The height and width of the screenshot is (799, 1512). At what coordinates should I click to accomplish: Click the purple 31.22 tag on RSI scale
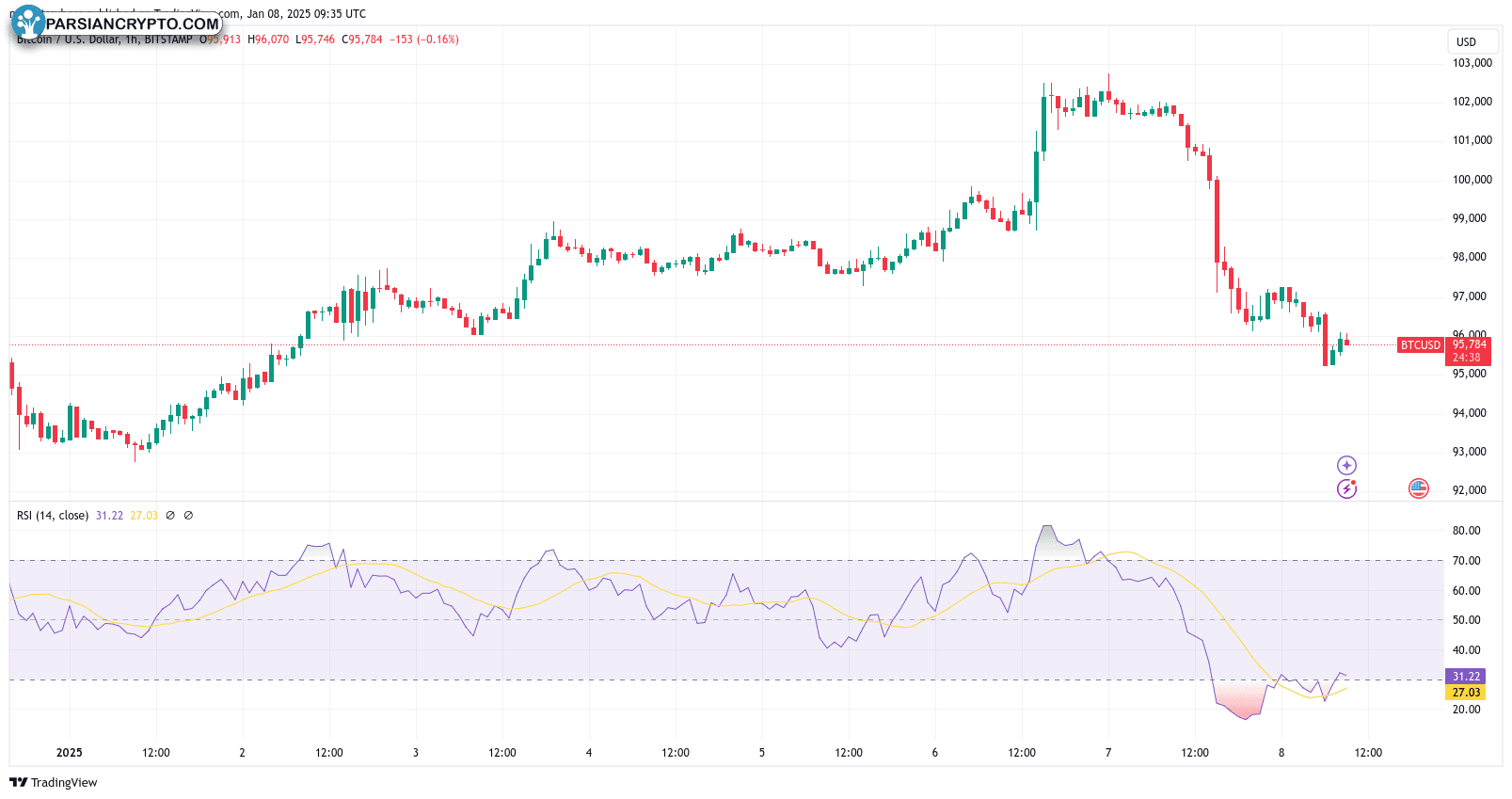1466,677
